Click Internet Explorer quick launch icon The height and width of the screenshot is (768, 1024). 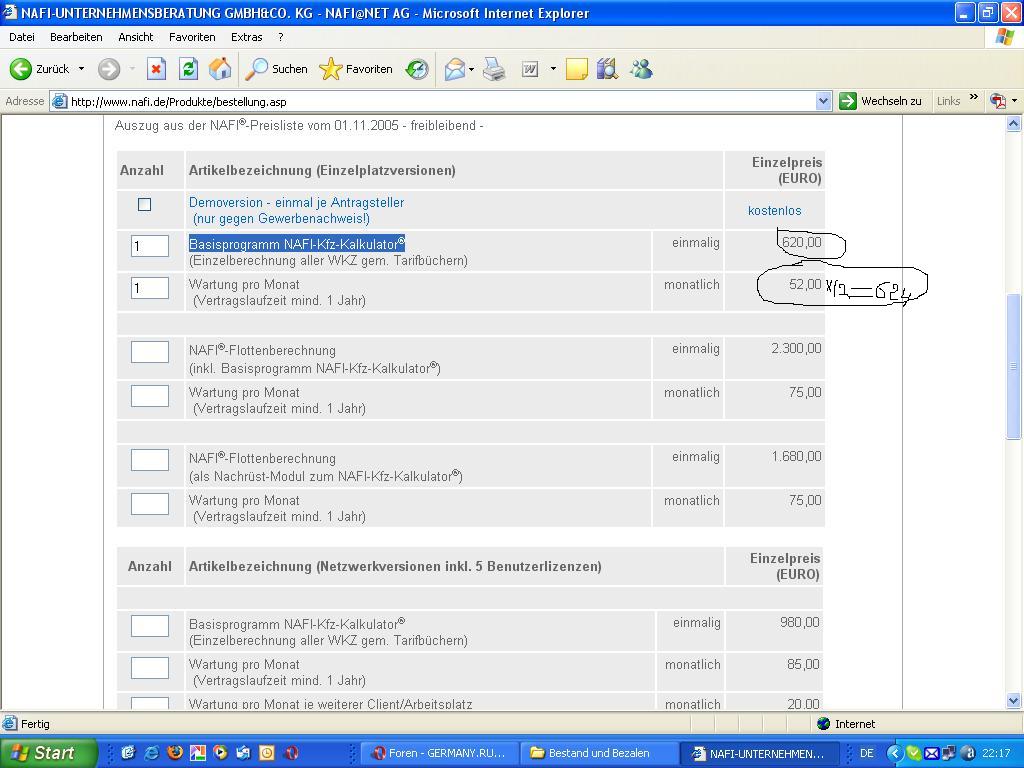pos(152,753)
